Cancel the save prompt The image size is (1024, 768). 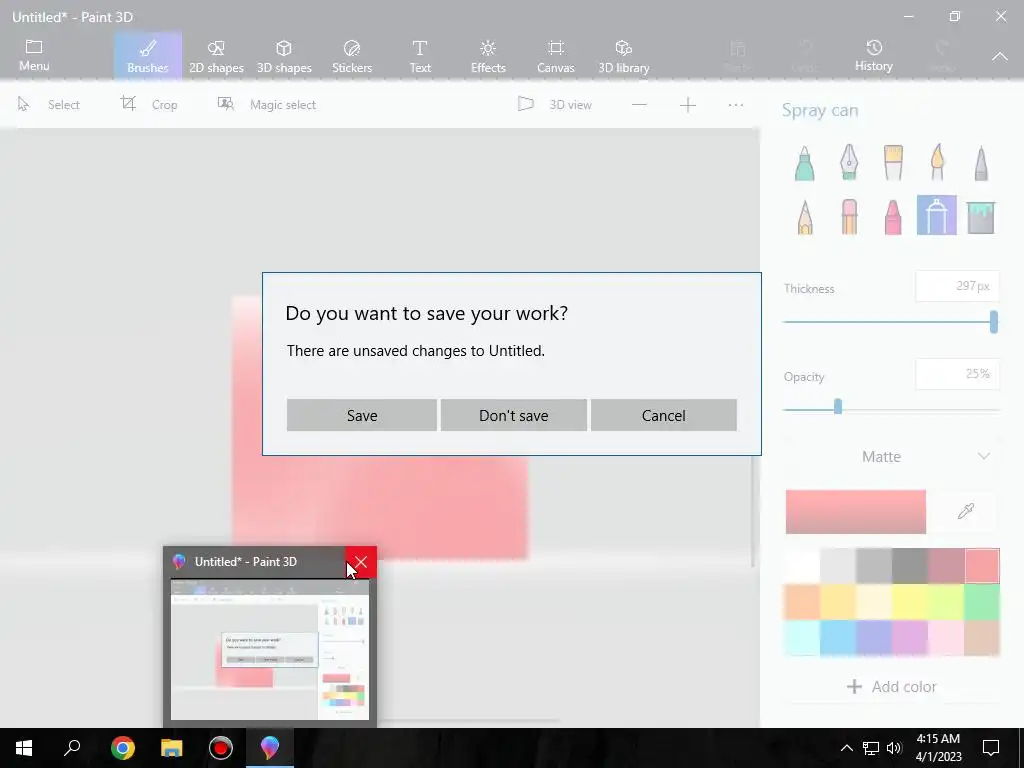point(664,415)
